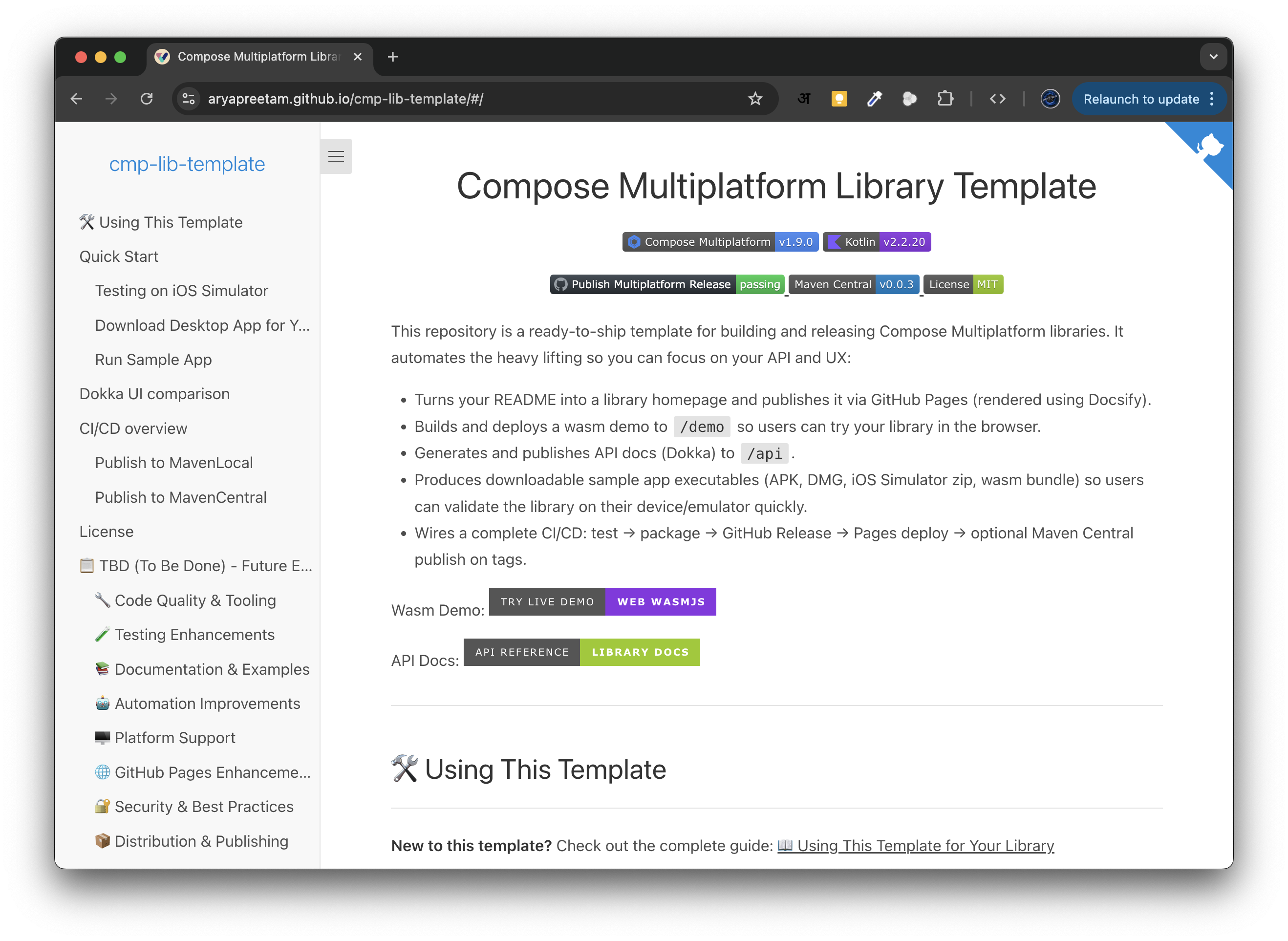The width and height of the screenshot is (1288, 941).
Task: Click the Relaunch to update button
Action: pos(1141,99)
